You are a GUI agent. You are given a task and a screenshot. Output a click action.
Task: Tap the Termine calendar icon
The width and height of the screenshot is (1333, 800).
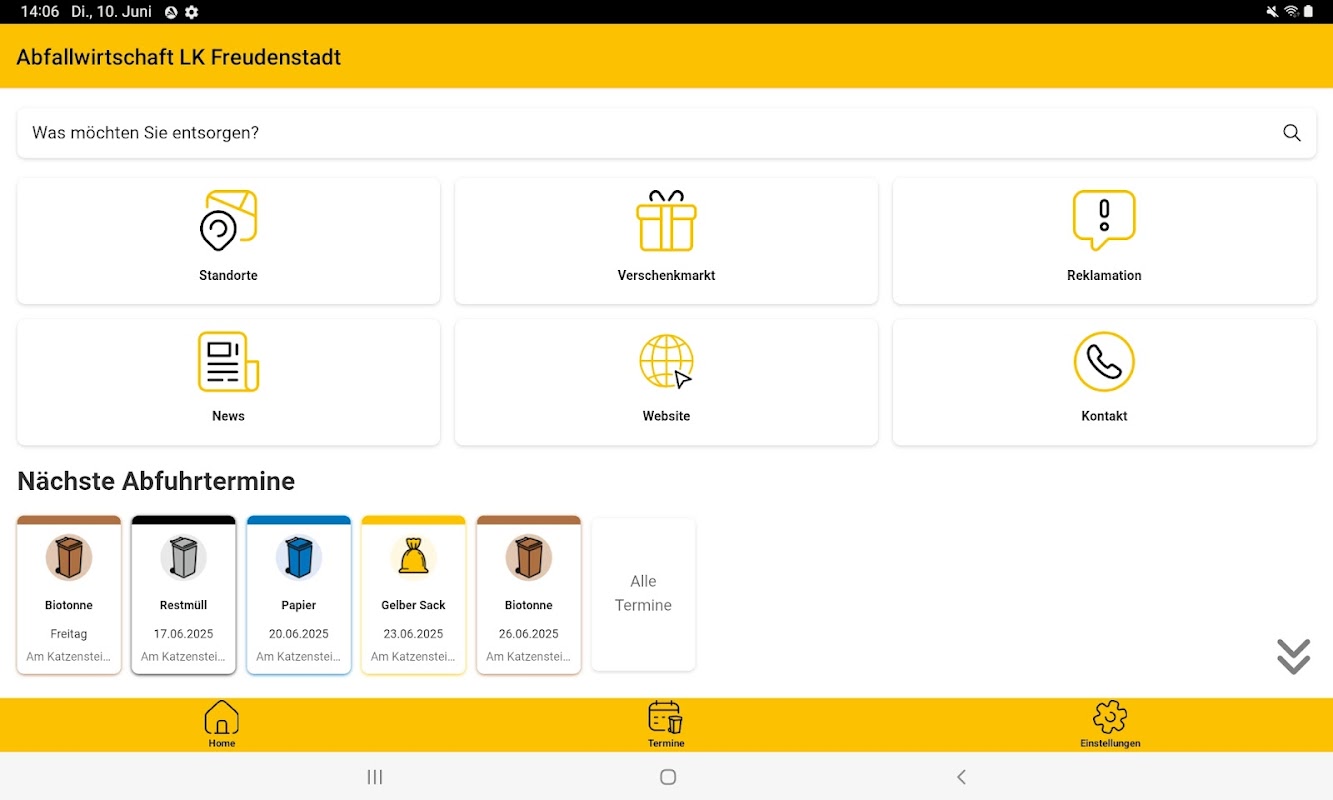[666, 717]
